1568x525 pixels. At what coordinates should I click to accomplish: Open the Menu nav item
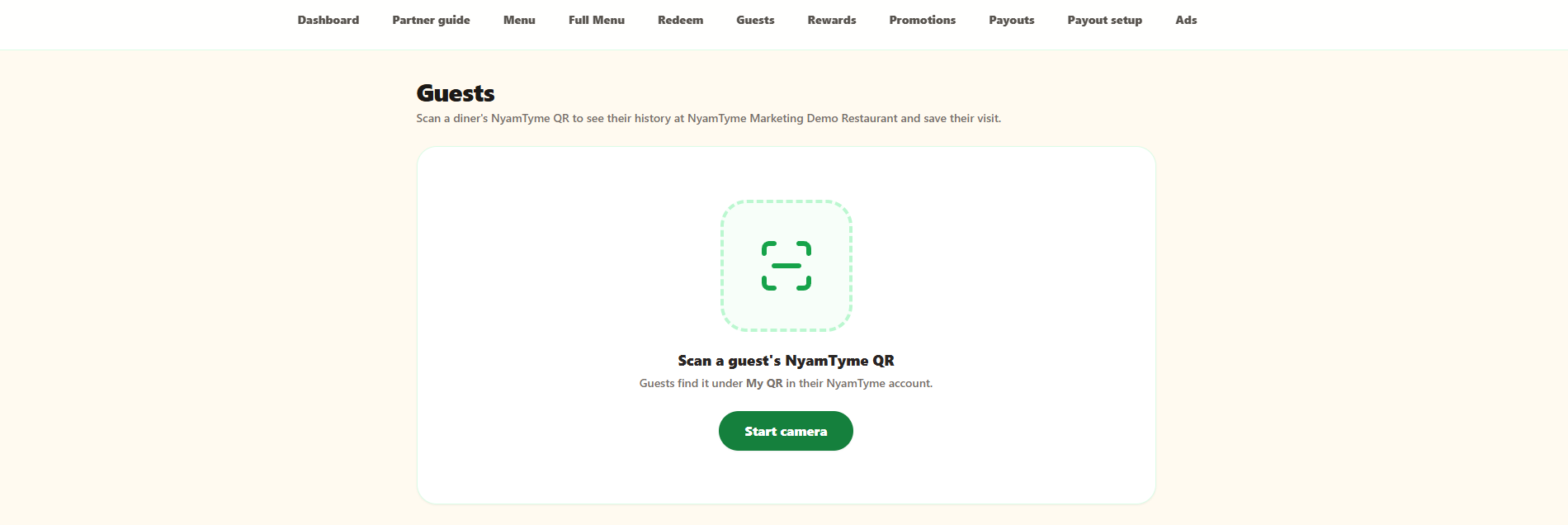click(519, 20)
